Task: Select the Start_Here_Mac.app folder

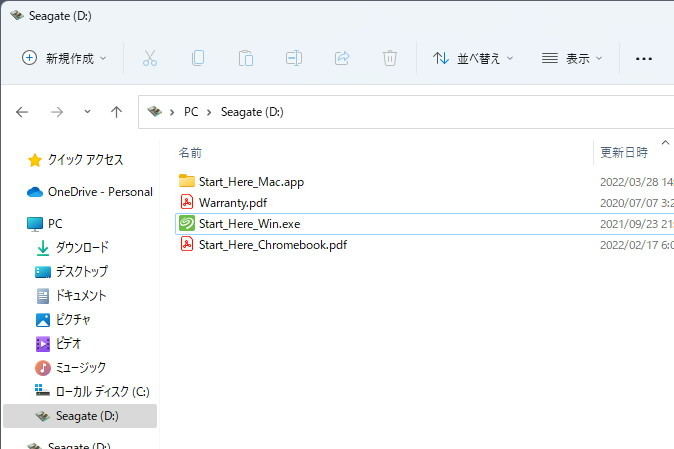Action: click(251, 182)
